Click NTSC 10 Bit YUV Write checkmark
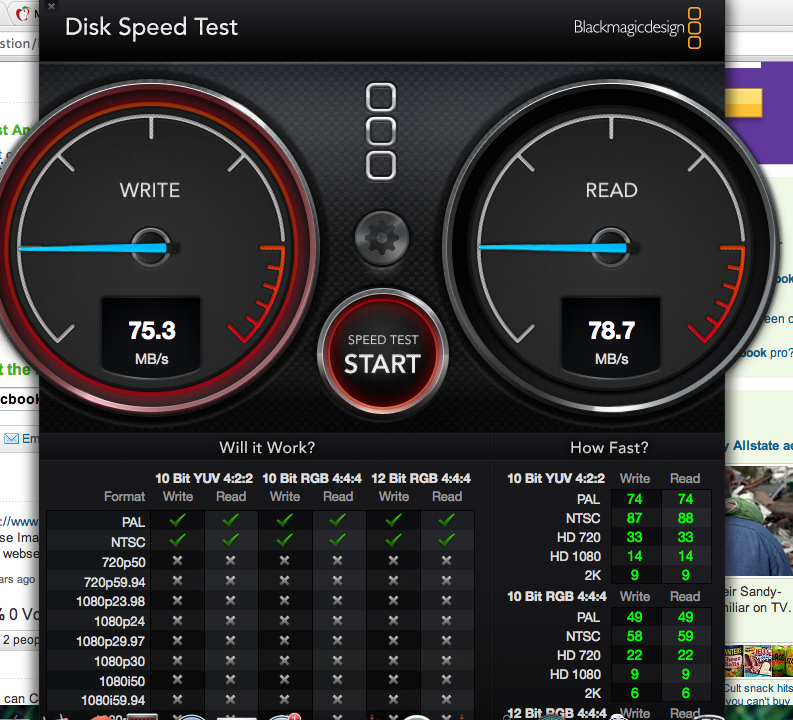 pyautogui.click(x=178, y=541)
